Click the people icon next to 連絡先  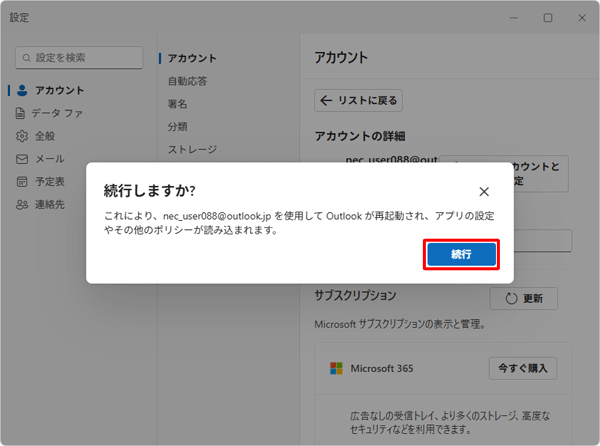click(x=22, y=205)
